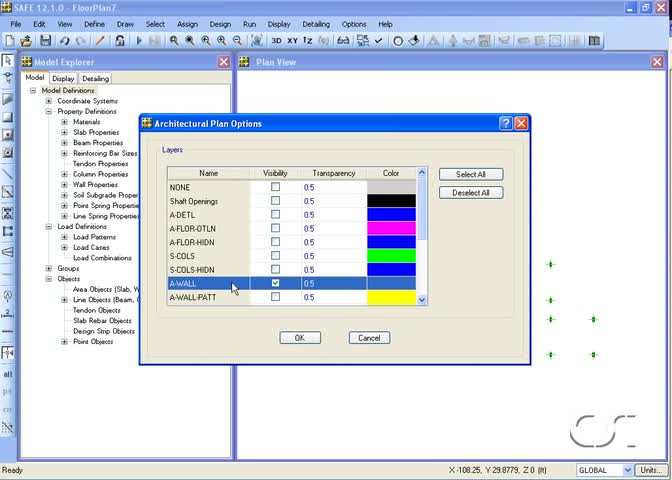This screenshot has width=672, height=480.
Task: Click the lock model toolbar icon
Action: point(120,41)
